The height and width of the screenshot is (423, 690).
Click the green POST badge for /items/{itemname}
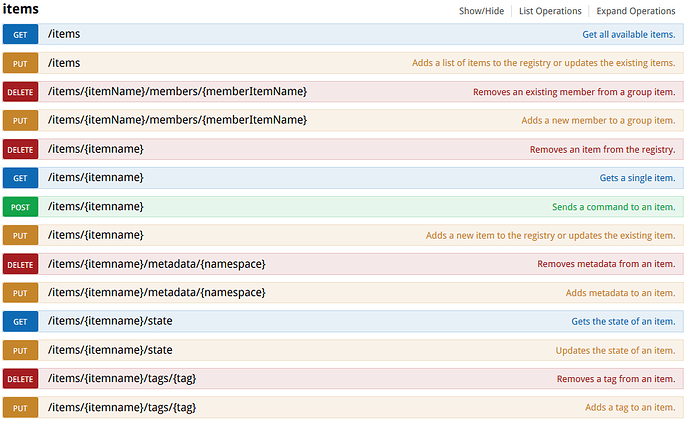coord(20,207)
